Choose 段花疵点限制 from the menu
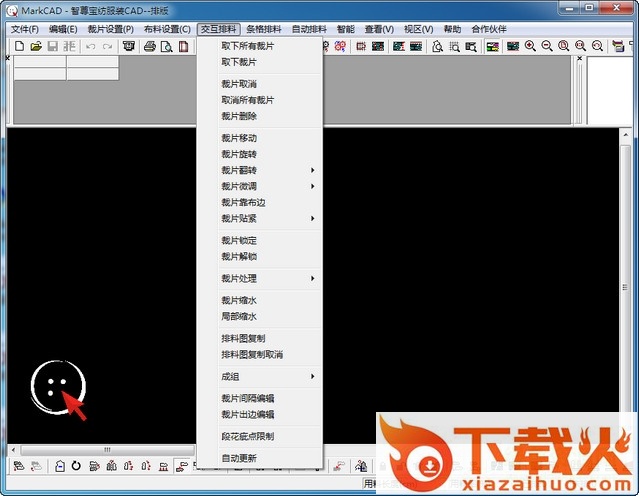This screenshot has height=496, width=639. point(260,436)
